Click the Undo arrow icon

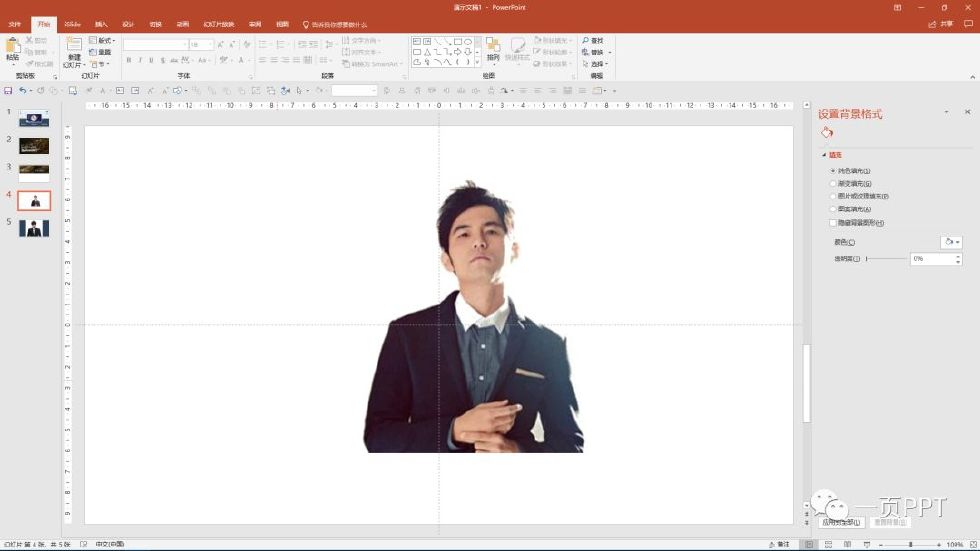(23, 91)
